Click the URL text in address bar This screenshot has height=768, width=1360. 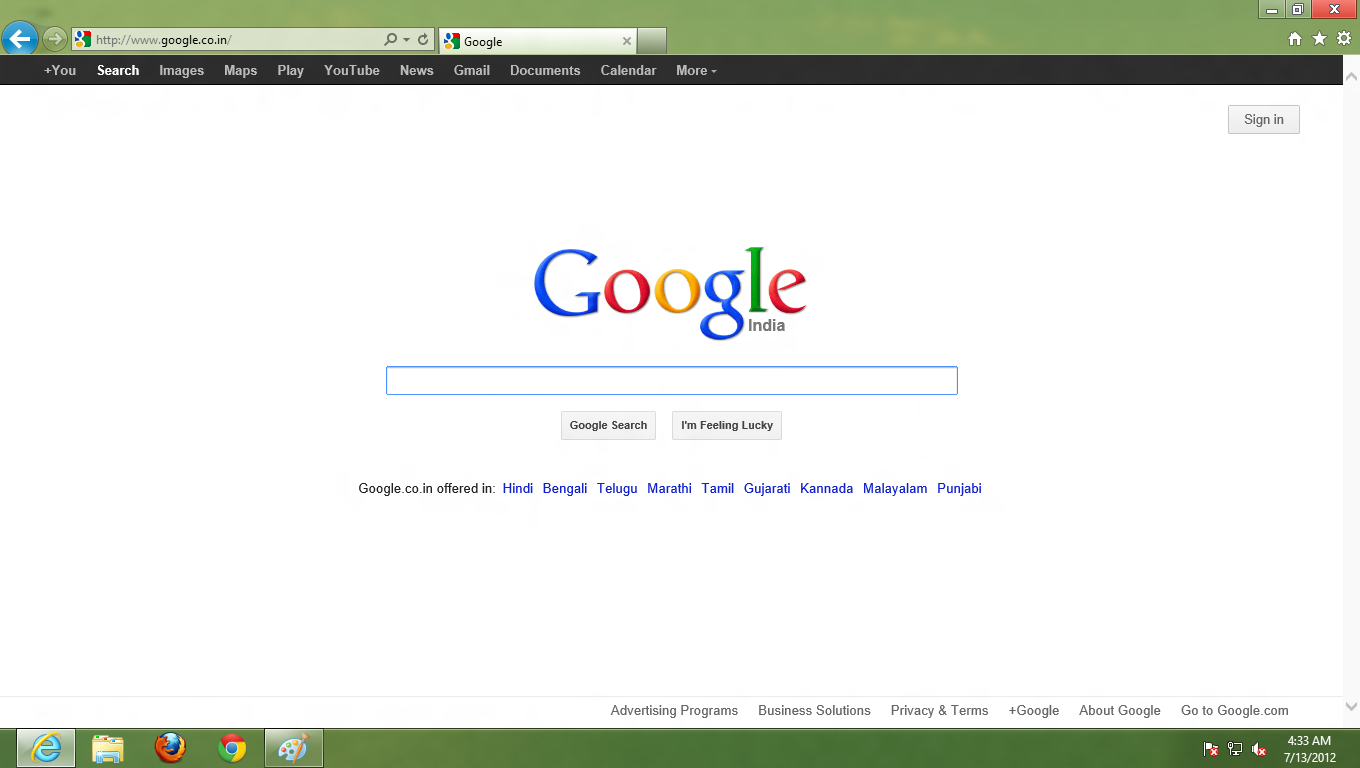coord(164,40)
